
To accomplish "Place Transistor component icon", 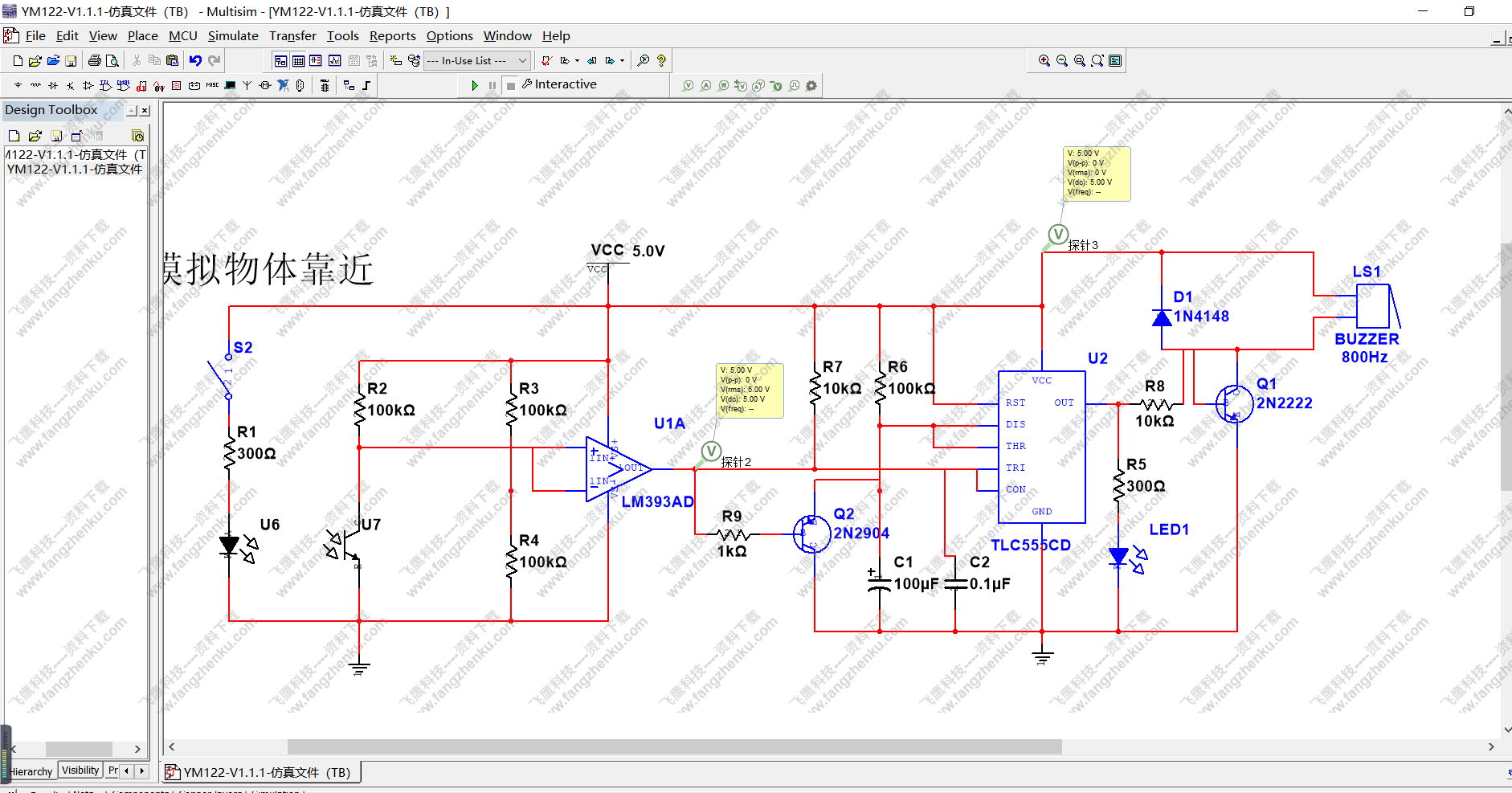I will pyautogui.click(x=71, y=85).
